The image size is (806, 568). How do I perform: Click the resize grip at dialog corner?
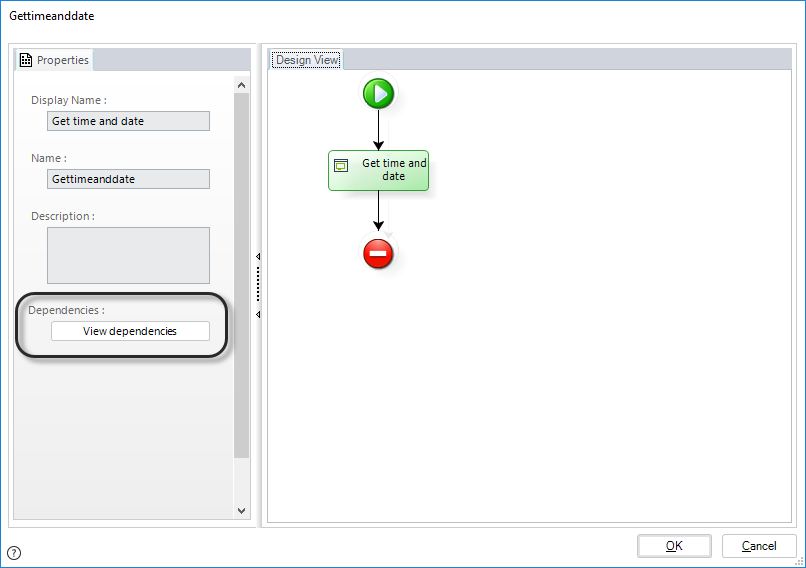click(800, 562)
